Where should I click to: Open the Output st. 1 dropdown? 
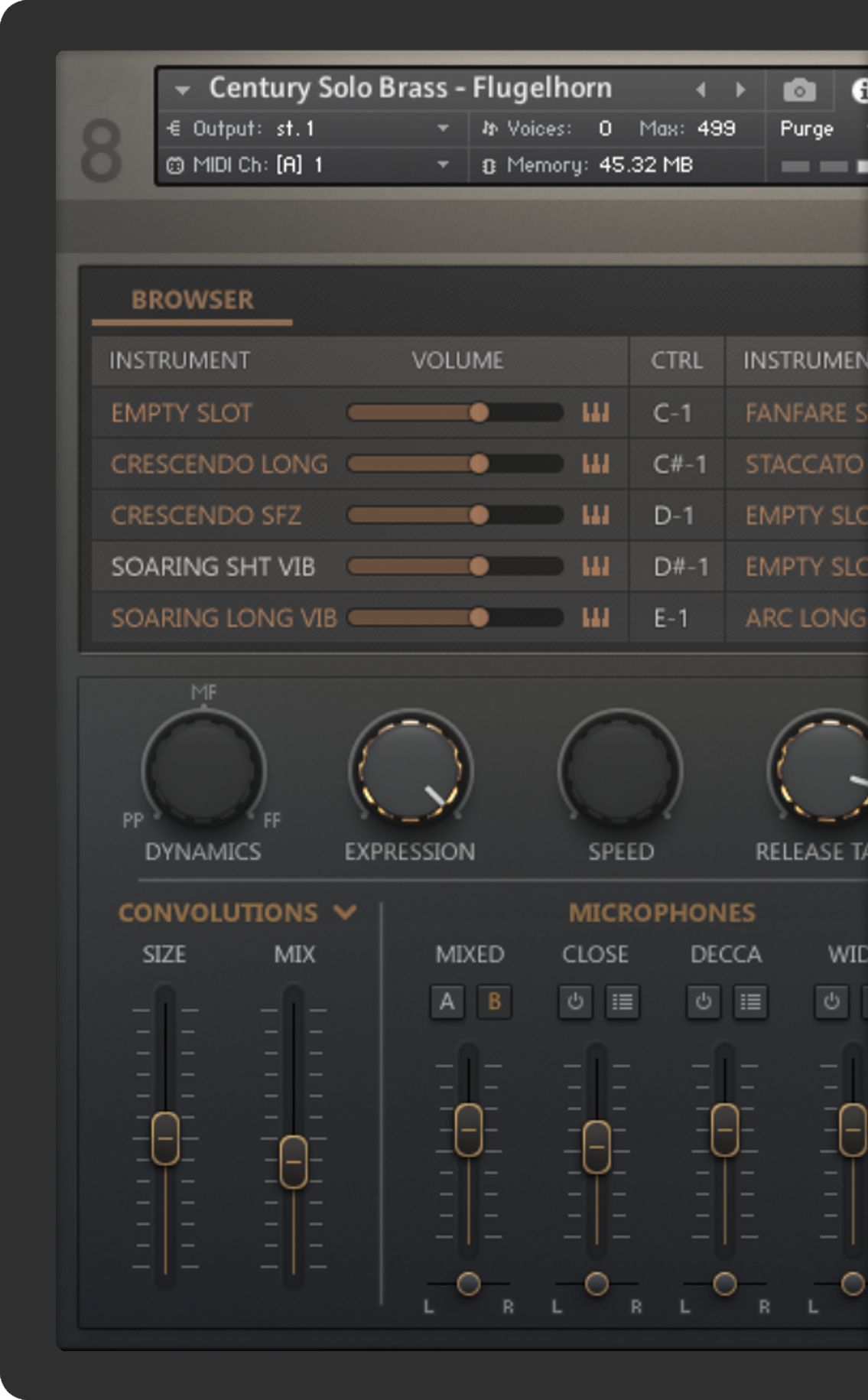tap(442, 129)
